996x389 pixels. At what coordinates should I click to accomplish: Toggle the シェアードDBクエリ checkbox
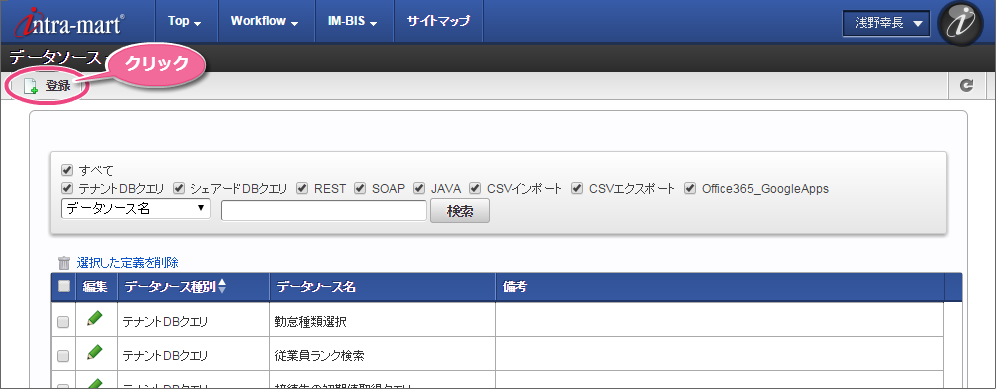(178, 188)
